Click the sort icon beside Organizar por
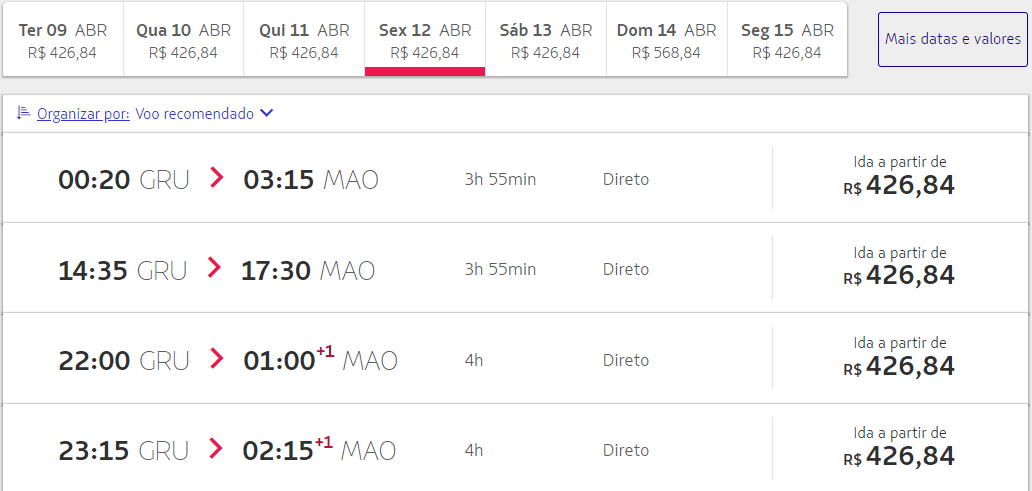The height and width of the screenshot is (491, 1032). point(23,113)
